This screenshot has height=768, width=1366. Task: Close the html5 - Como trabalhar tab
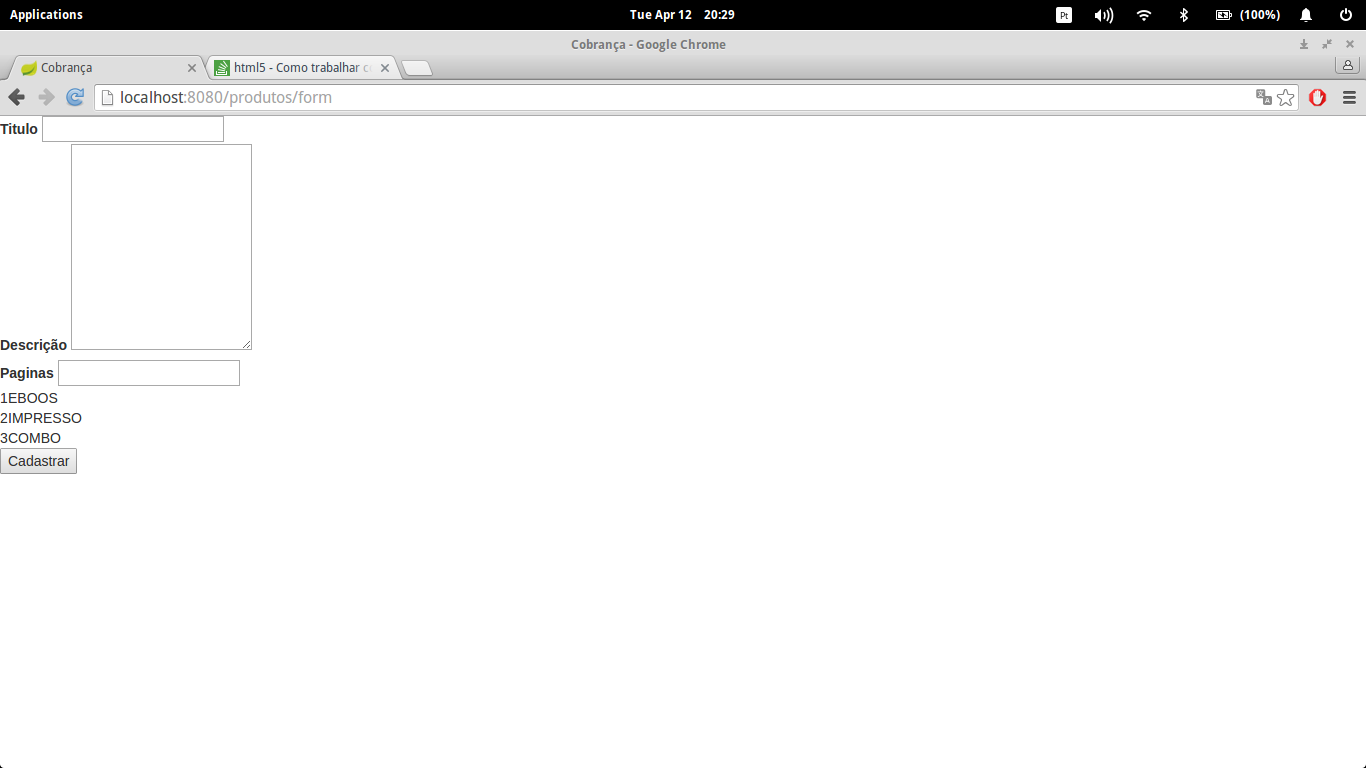[x=385, y=68]
